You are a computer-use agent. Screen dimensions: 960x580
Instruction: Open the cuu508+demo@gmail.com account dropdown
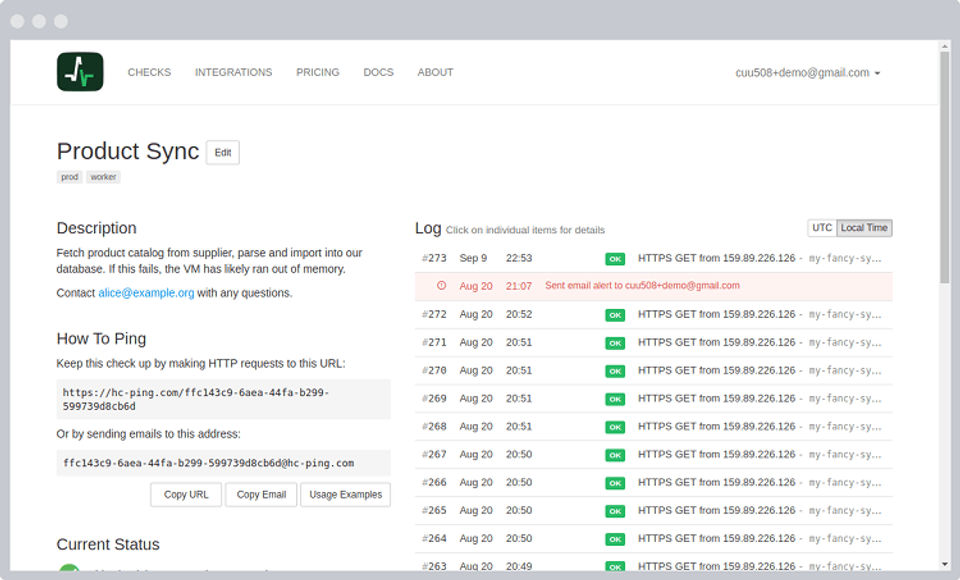pyautogui.click(x=808, y=72)
